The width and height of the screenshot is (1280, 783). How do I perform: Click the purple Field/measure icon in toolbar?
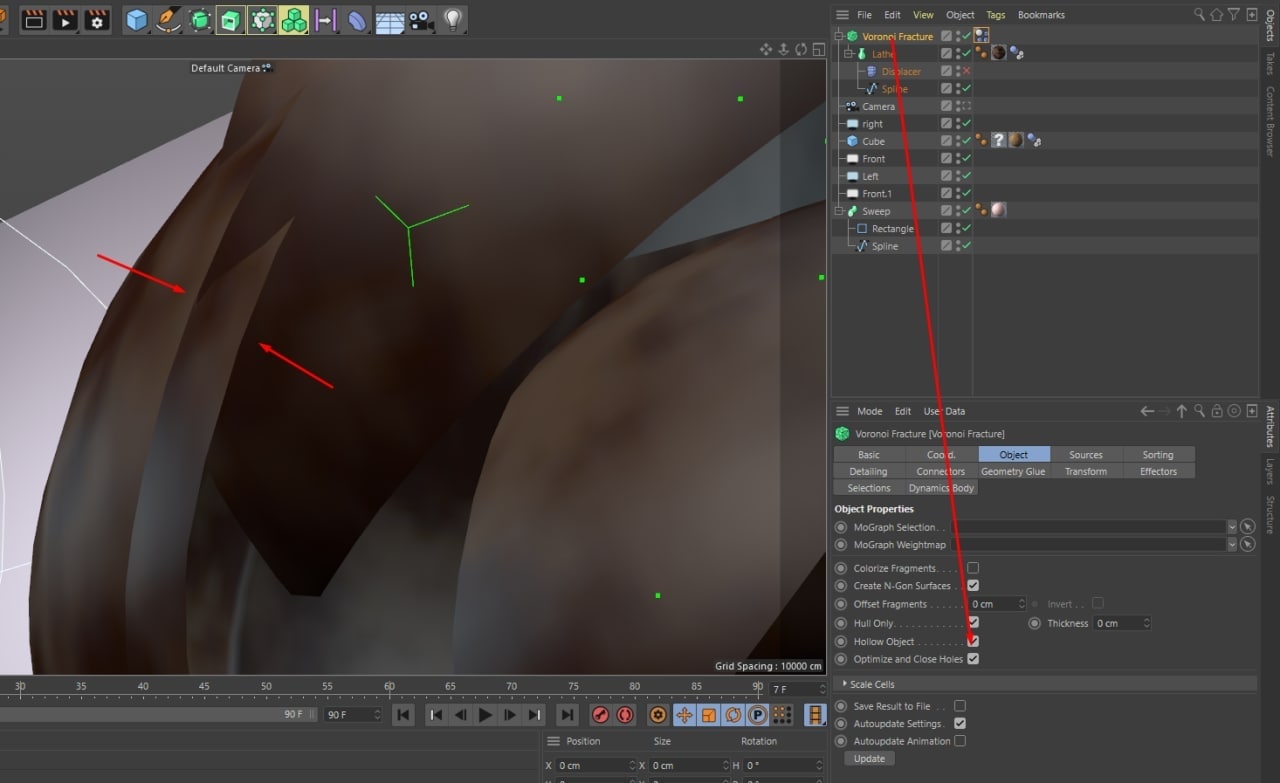tap(325, 19)
